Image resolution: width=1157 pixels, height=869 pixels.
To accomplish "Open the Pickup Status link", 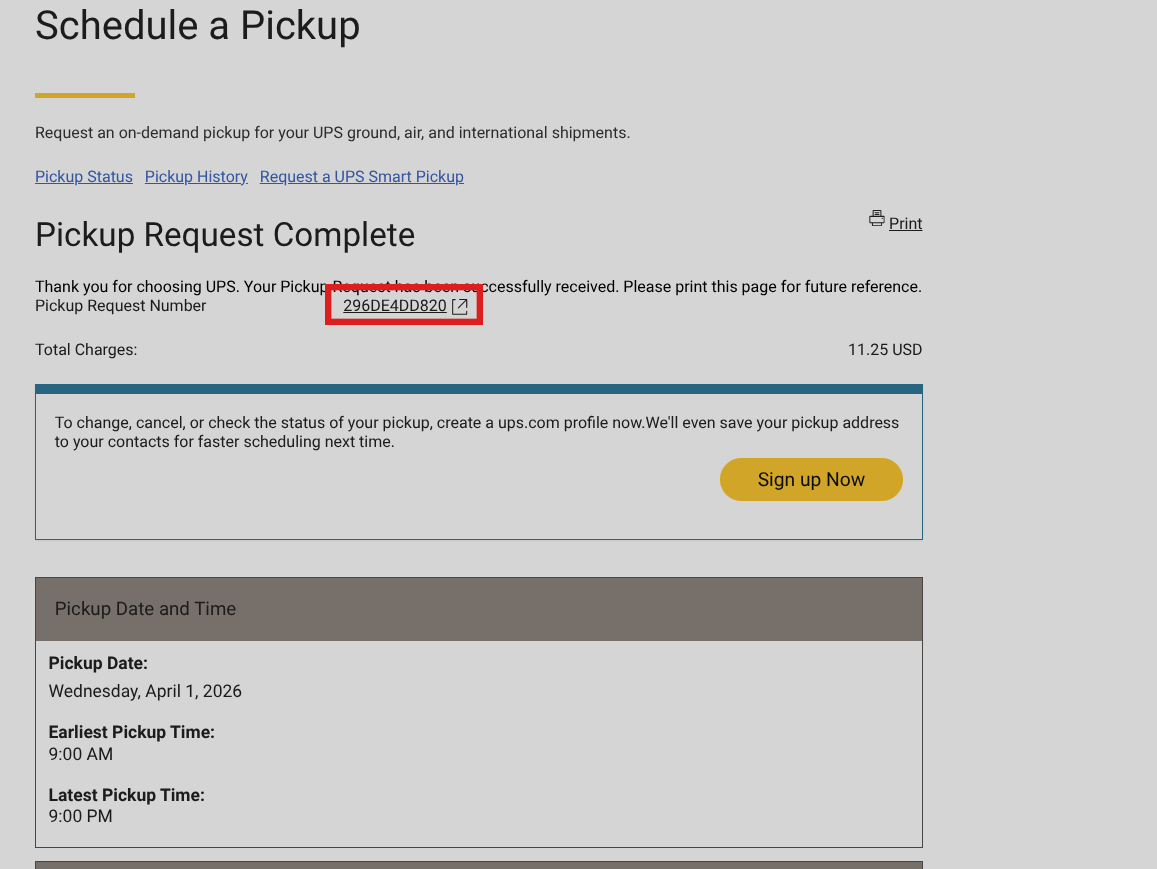I will pos(84,177).
